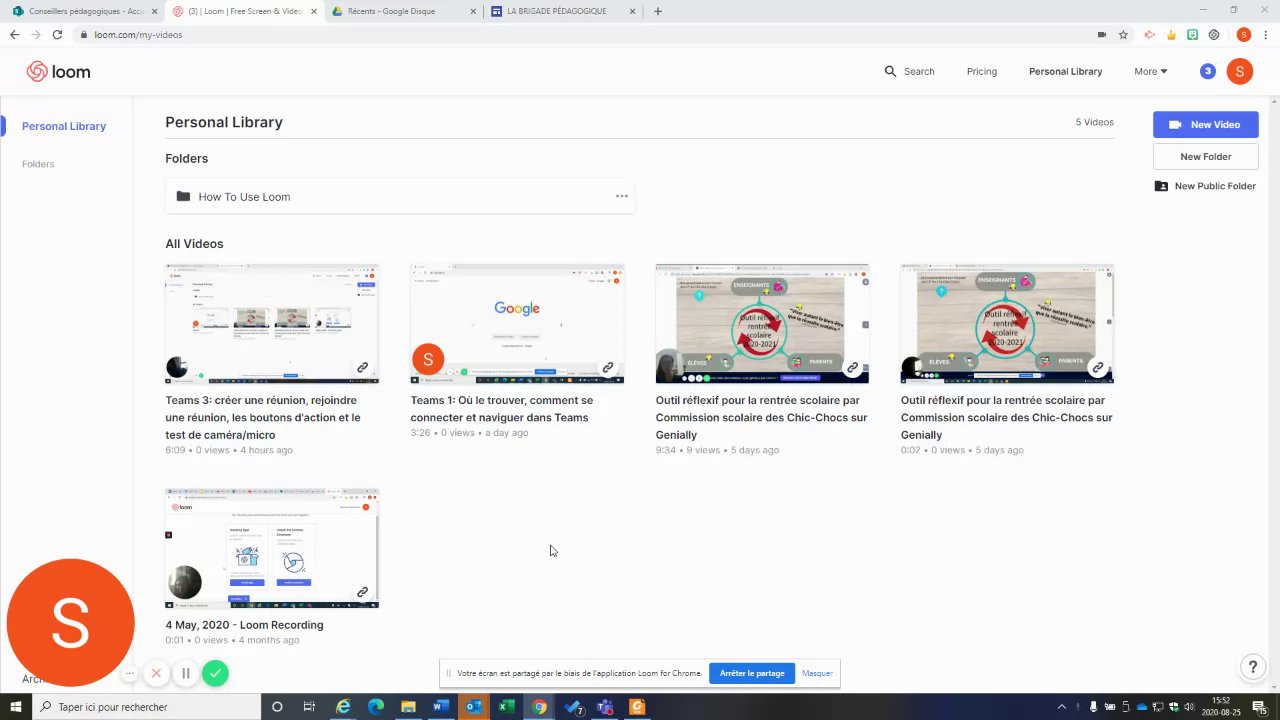Open recording options three-dot button
The image size is (1280, 720).
[x=129, y=673]
